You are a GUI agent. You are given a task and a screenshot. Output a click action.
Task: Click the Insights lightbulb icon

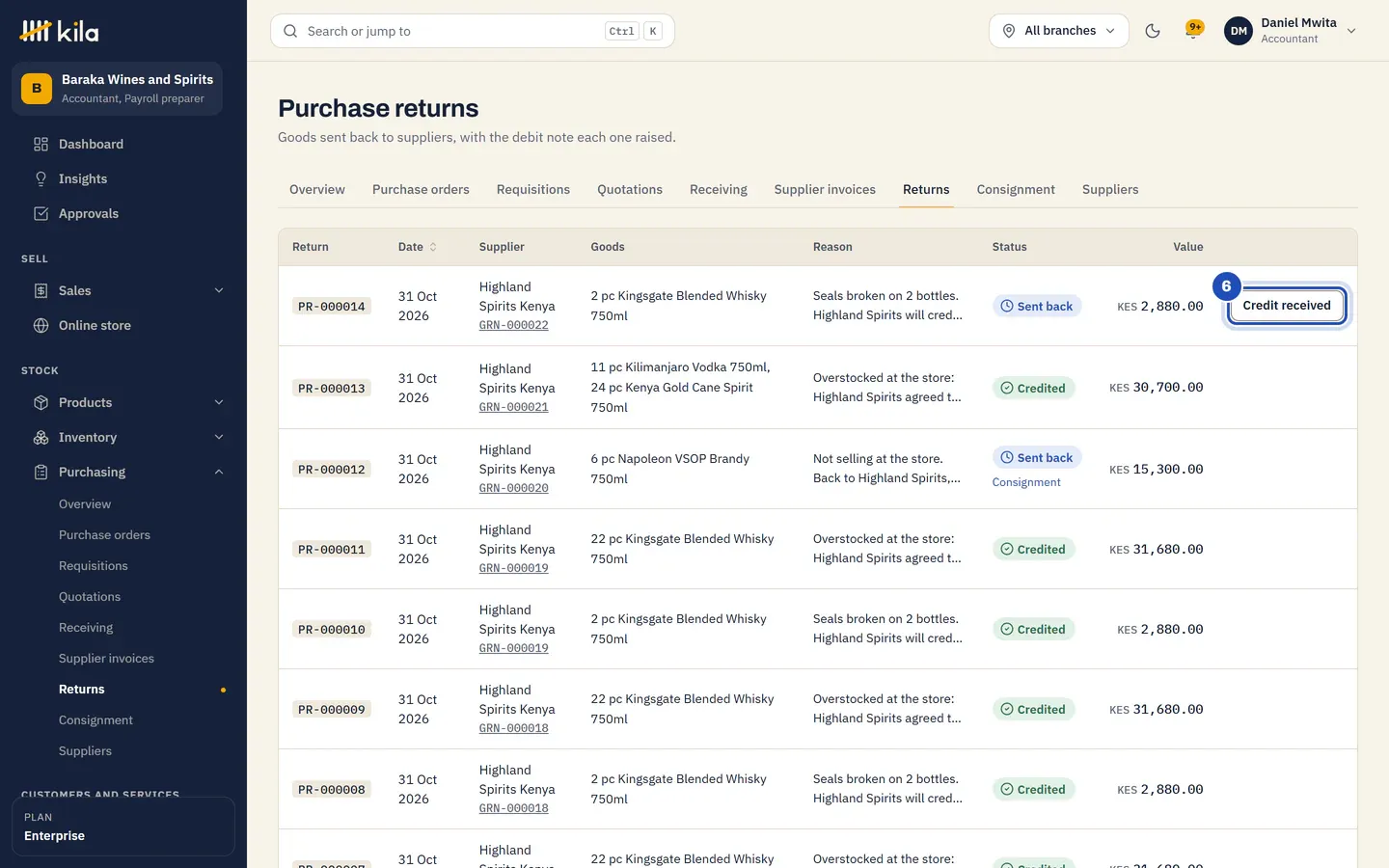click(41, 179)
